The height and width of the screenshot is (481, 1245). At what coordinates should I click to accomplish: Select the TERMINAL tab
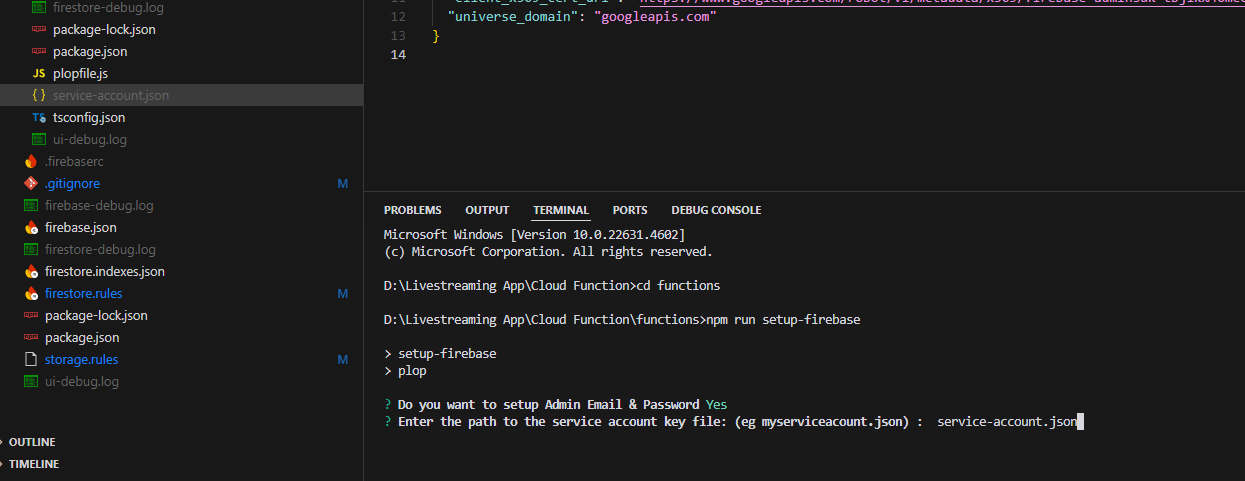[561, 210]
